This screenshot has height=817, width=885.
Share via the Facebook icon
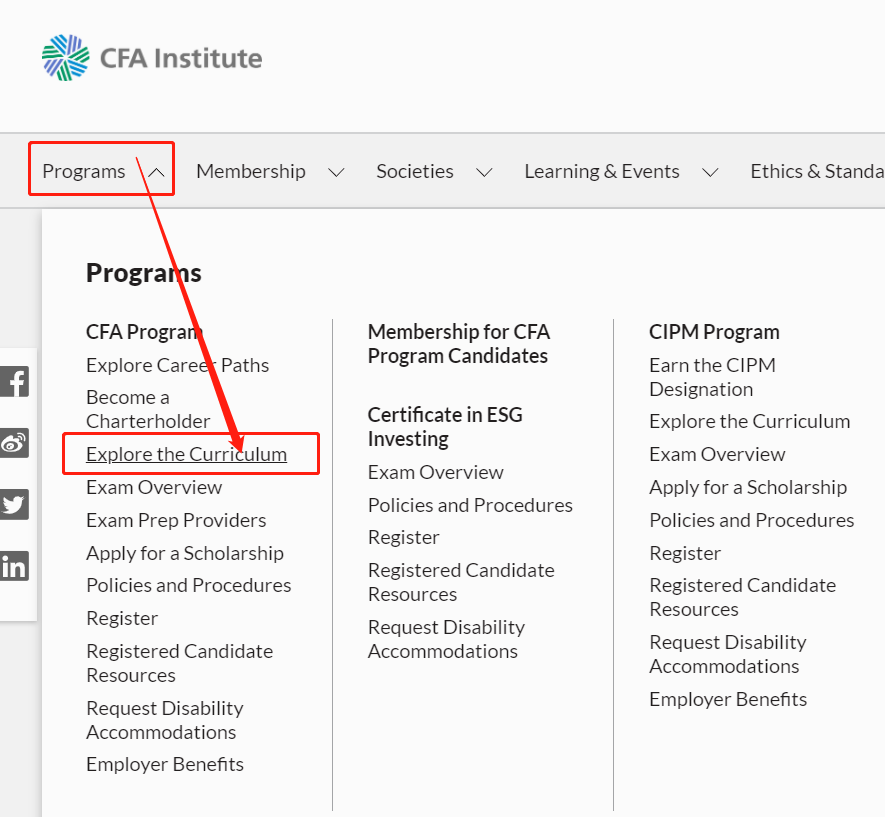point(14,382)
